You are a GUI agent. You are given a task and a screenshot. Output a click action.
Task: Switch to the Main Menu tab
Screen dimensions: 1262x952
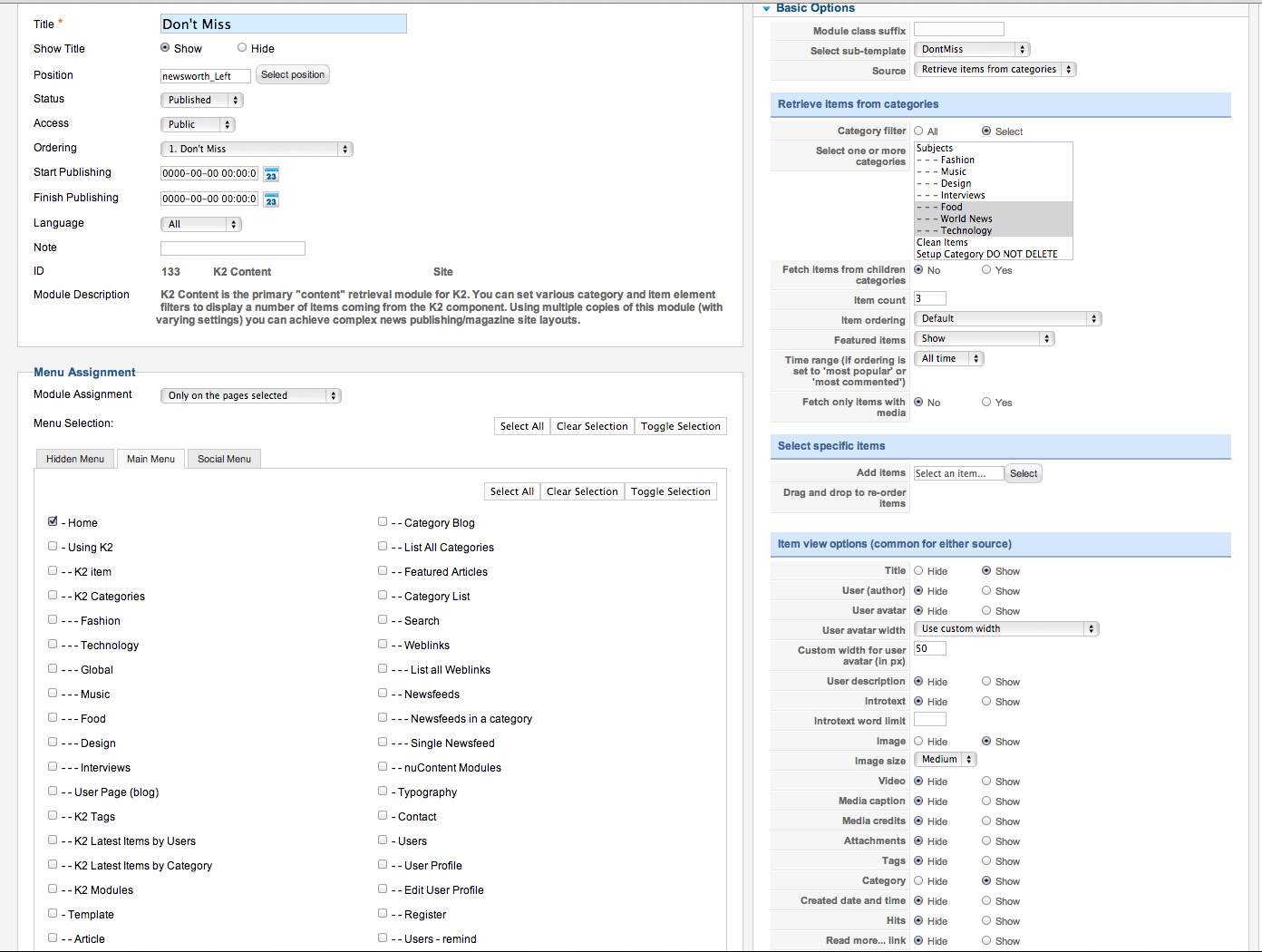pyautogui.click(x=150, y=459)
